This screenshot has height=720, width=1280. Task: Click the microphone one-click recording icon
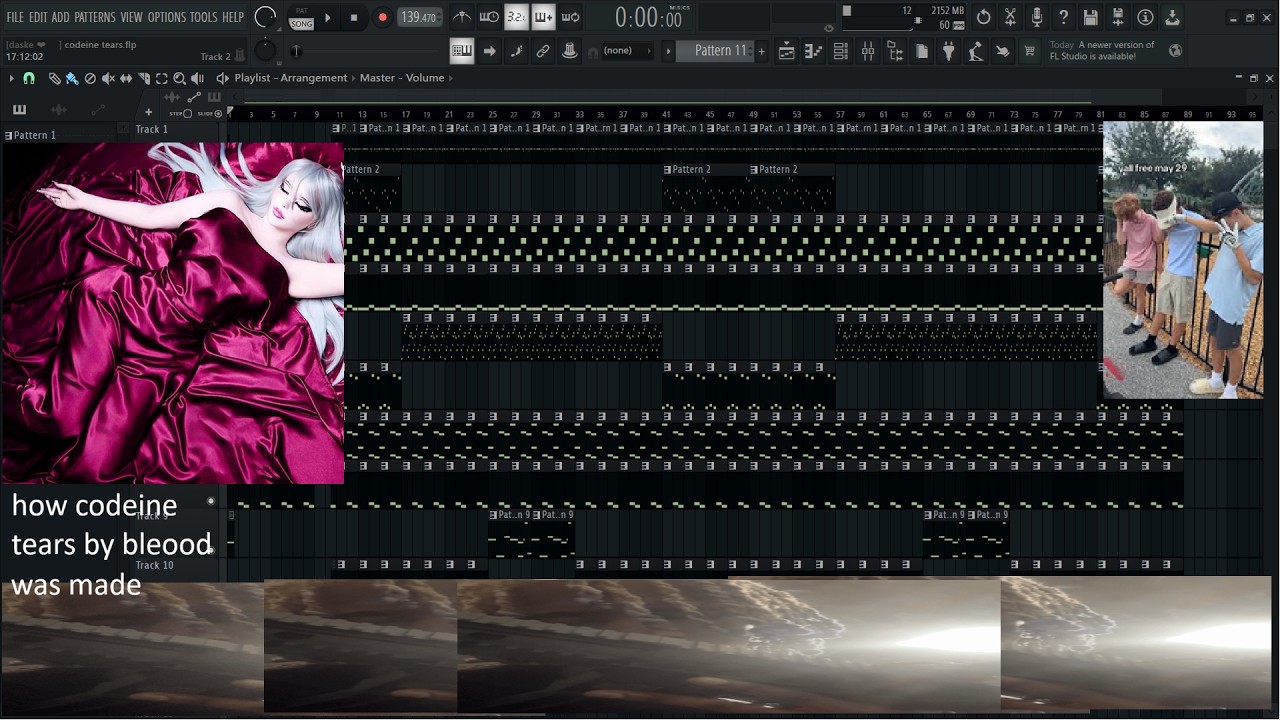(x=1037, y=17)
